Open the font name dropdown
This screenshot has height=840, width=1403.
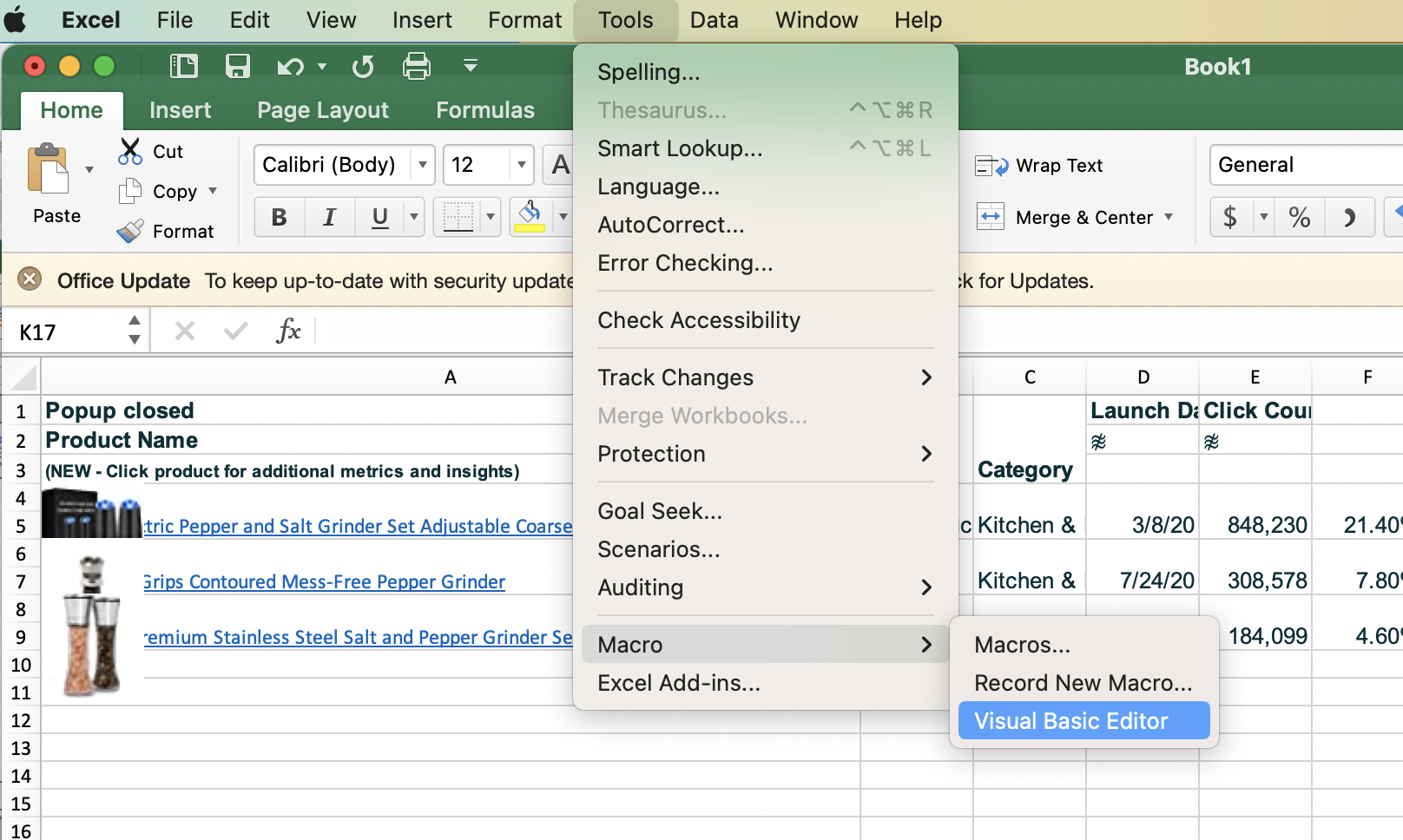pos(423,165)
